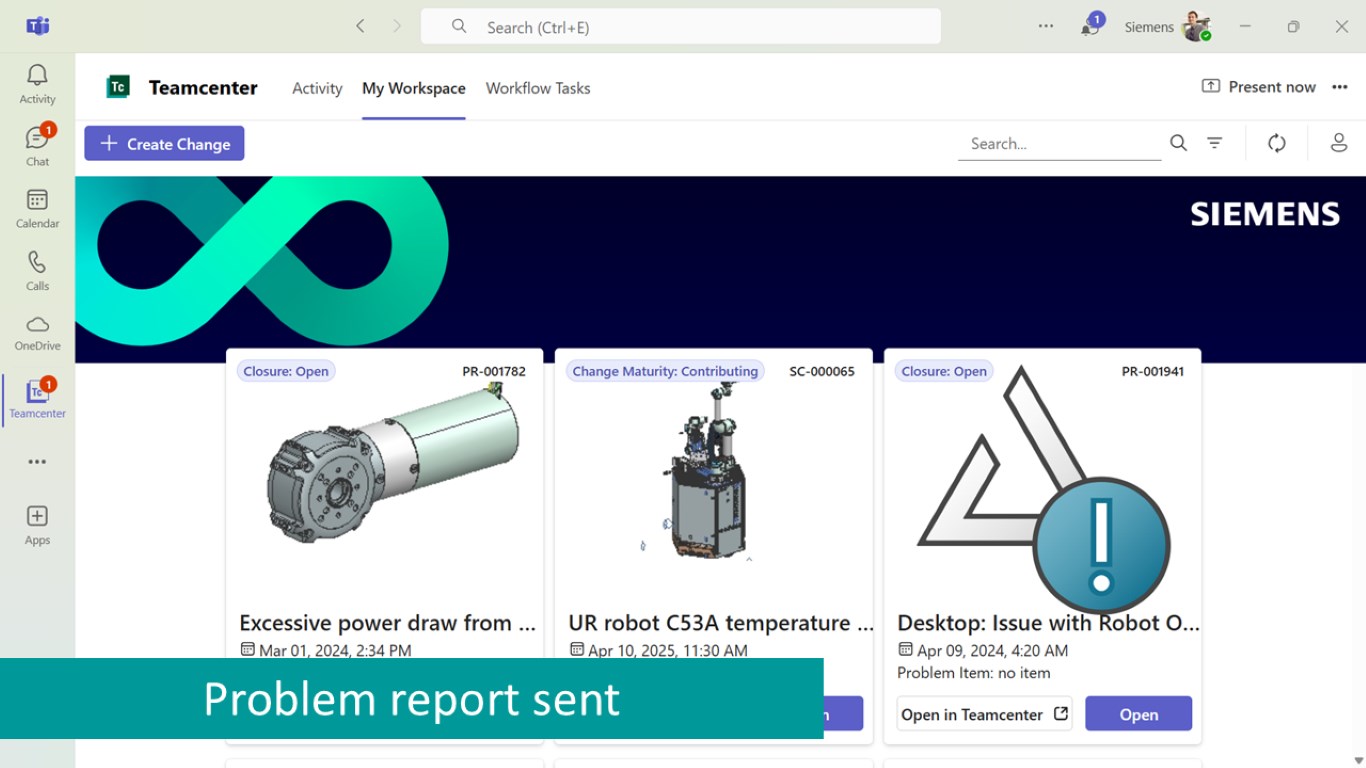Go forward using the right arrow
1366x768 pixels.
pos(397,27)
